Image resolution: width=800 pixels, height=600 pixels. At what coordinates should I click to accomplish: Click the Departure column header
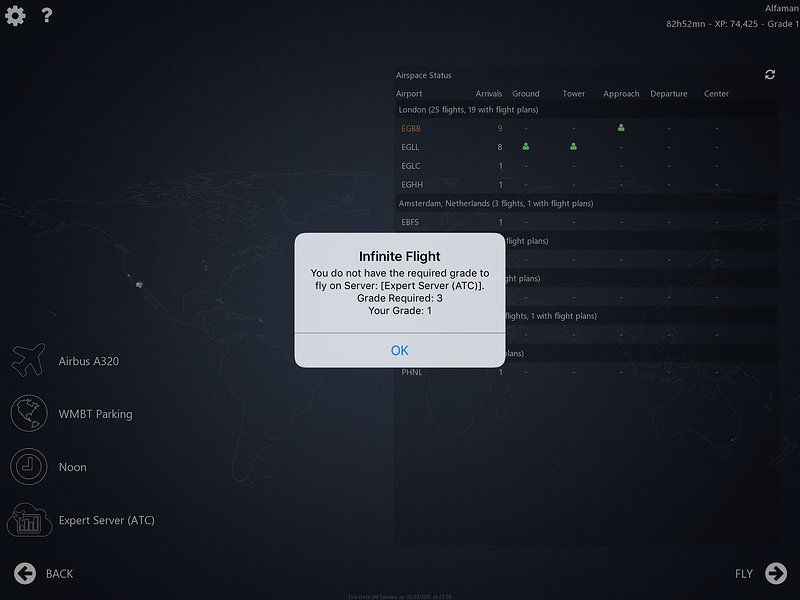[x=668, y=94]
